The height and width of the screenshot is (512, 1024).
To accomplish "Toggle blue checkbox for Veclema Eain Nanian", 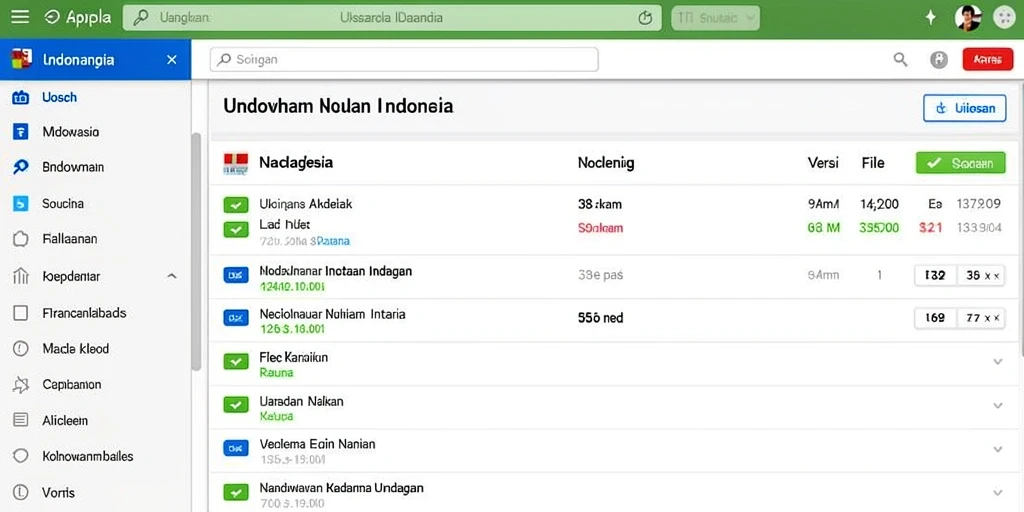I will (x=236, y=448).
